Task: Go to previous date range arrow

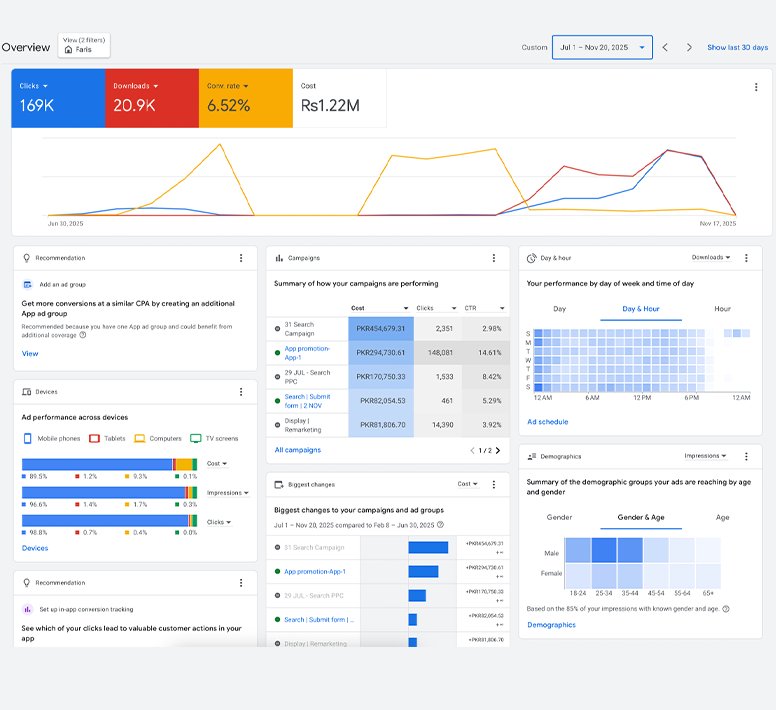Action: pyautogui.click(x=665, y=47)
